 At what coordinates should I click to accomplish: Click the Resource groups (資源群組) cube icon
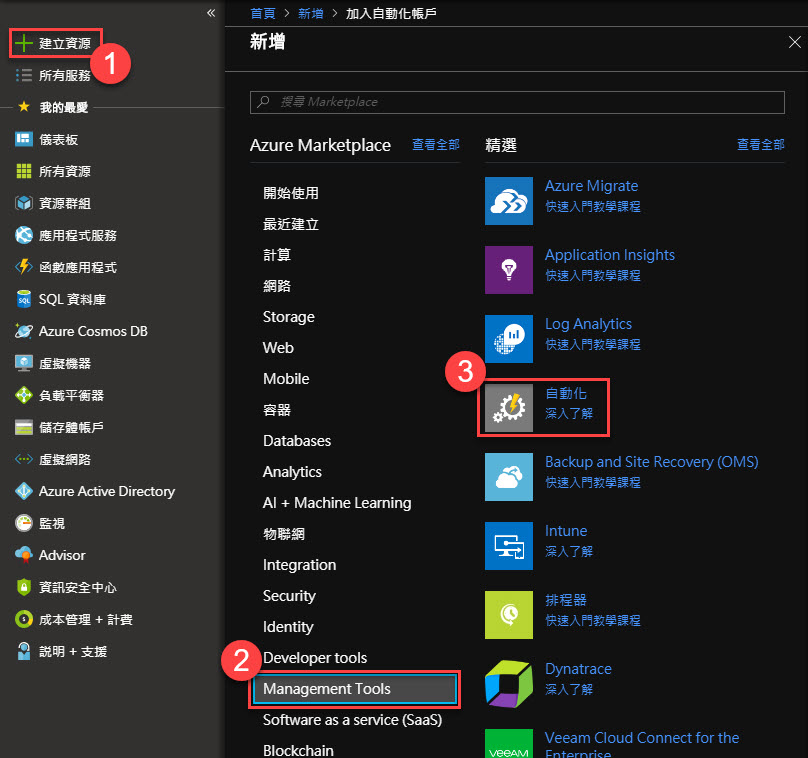point(24,203)
